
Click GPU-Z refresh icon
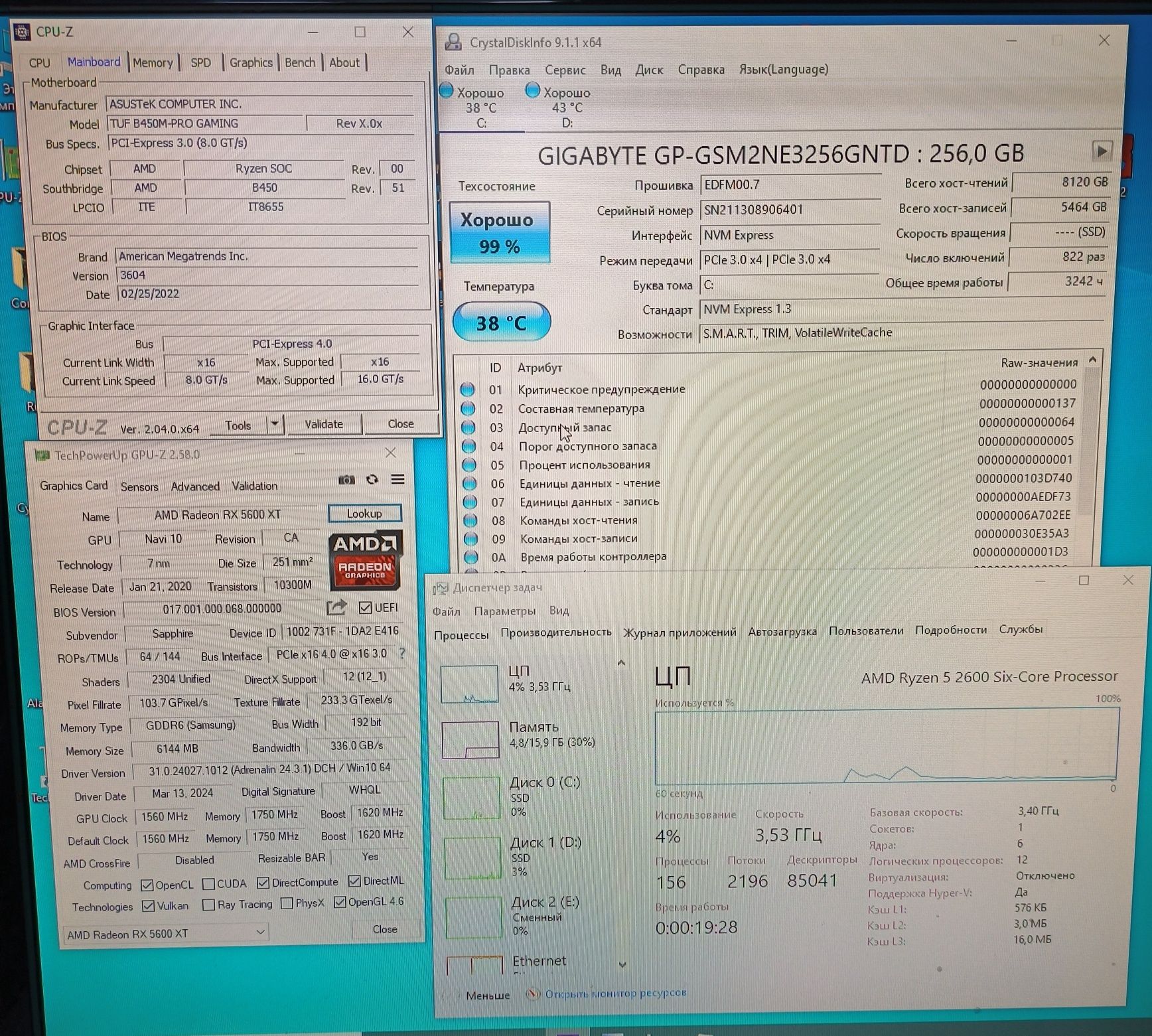tap(372, 479)
